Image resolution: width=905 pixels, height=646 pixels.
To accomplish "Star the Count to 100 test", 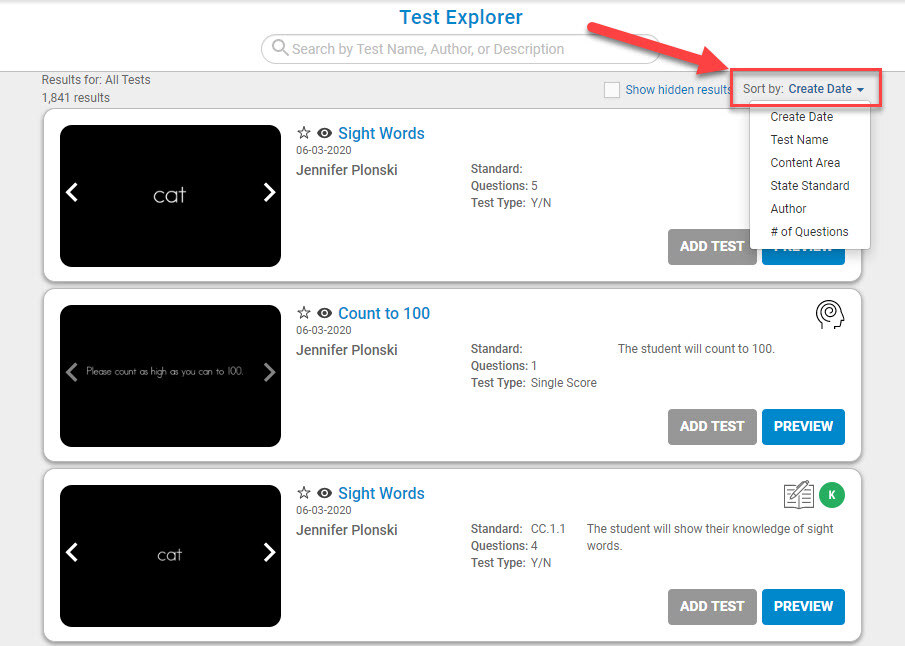I will 304,313.
